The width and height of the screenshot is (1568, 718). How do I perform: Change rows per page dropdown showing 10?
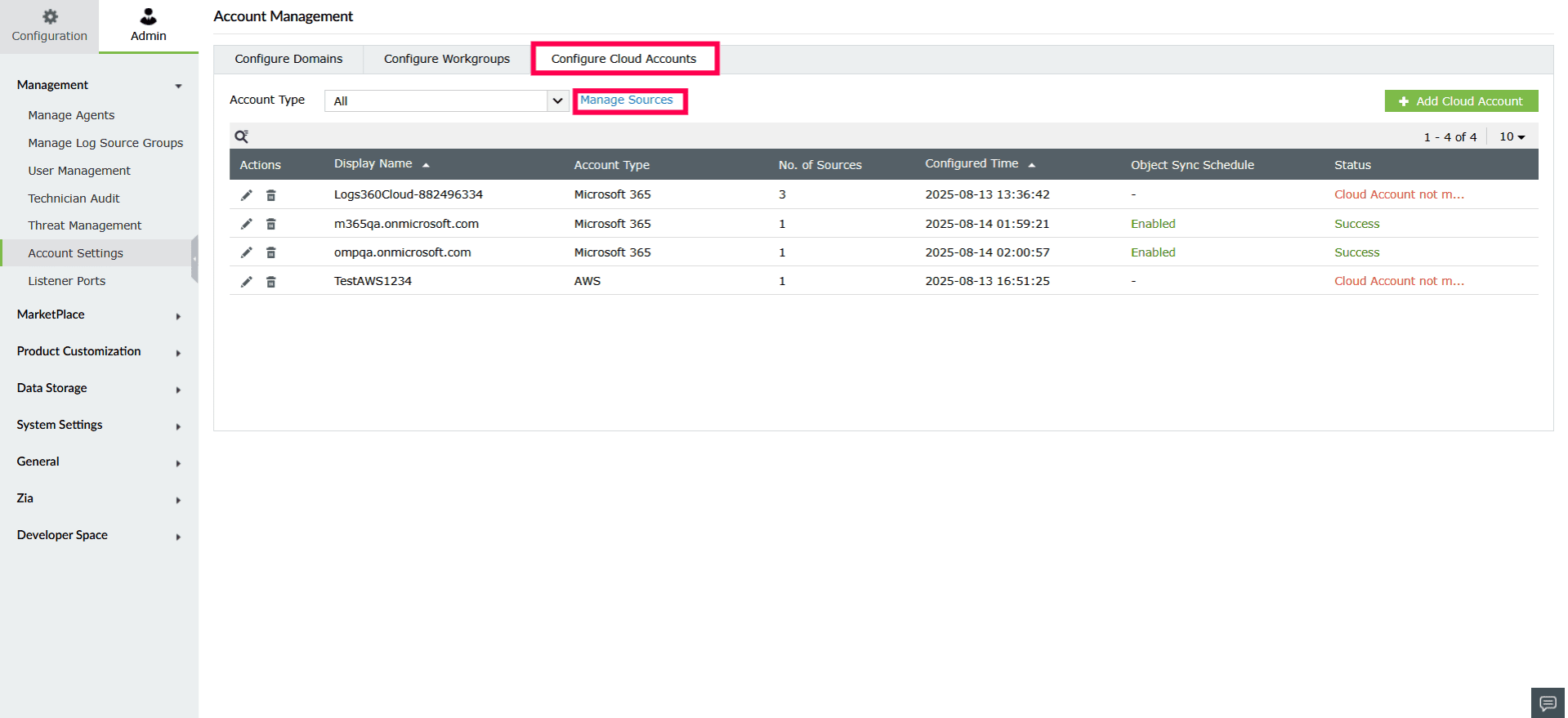(1512, 137)
